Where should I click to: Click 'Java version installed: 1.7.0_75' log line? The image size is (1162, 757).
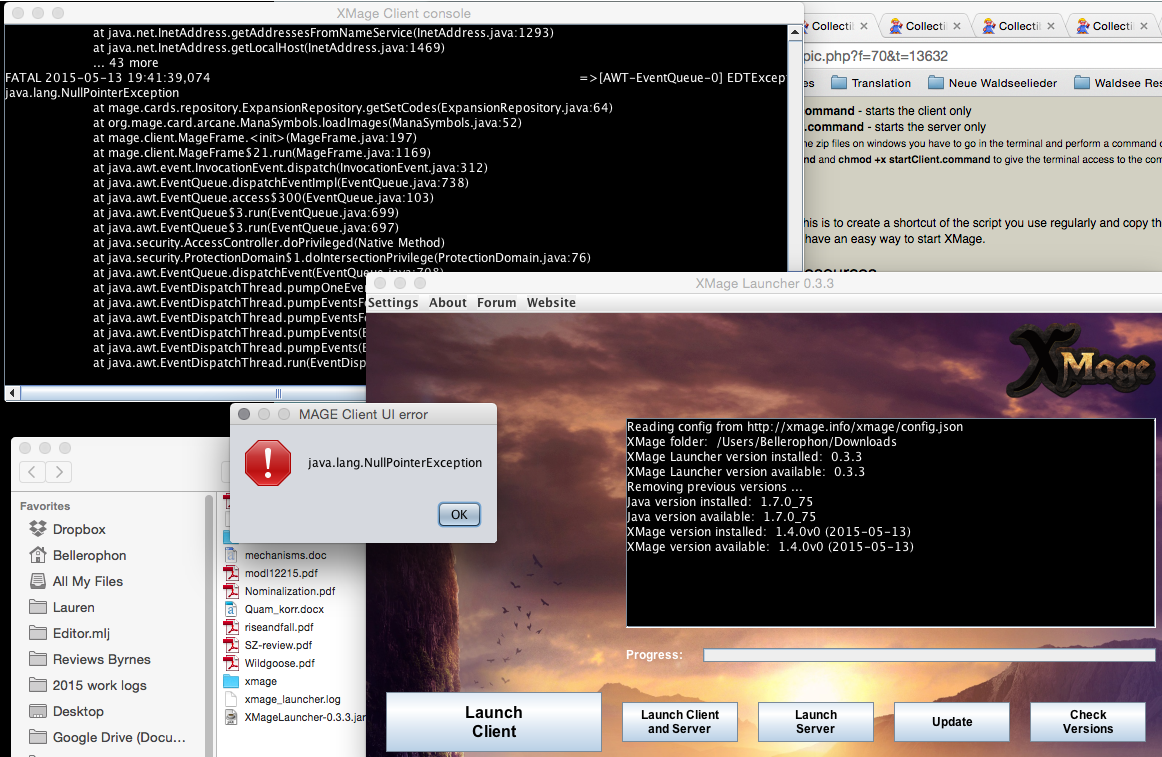(720, 502)
